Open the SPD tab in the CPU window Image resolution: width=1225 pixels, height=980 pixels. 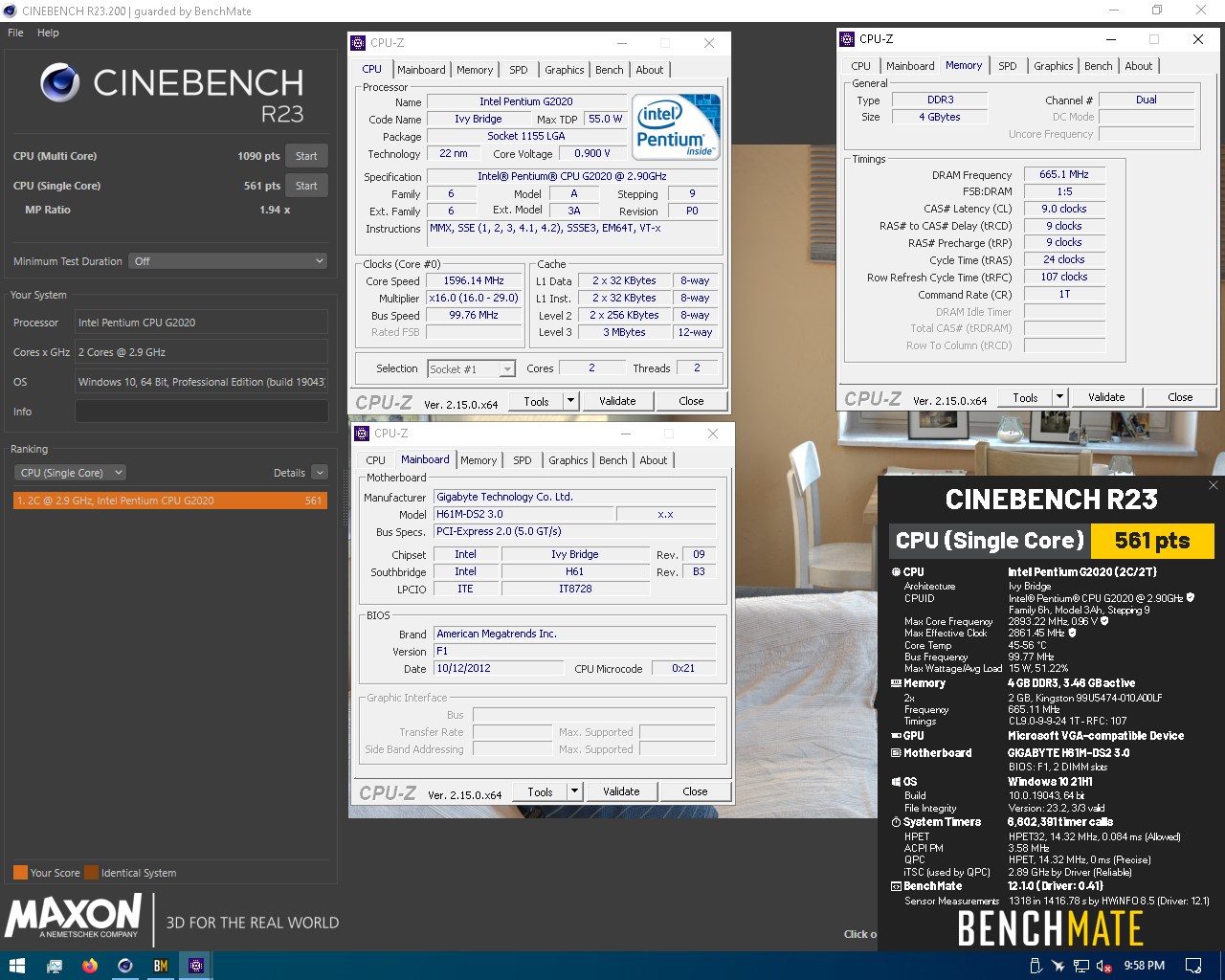pos(519,70)
